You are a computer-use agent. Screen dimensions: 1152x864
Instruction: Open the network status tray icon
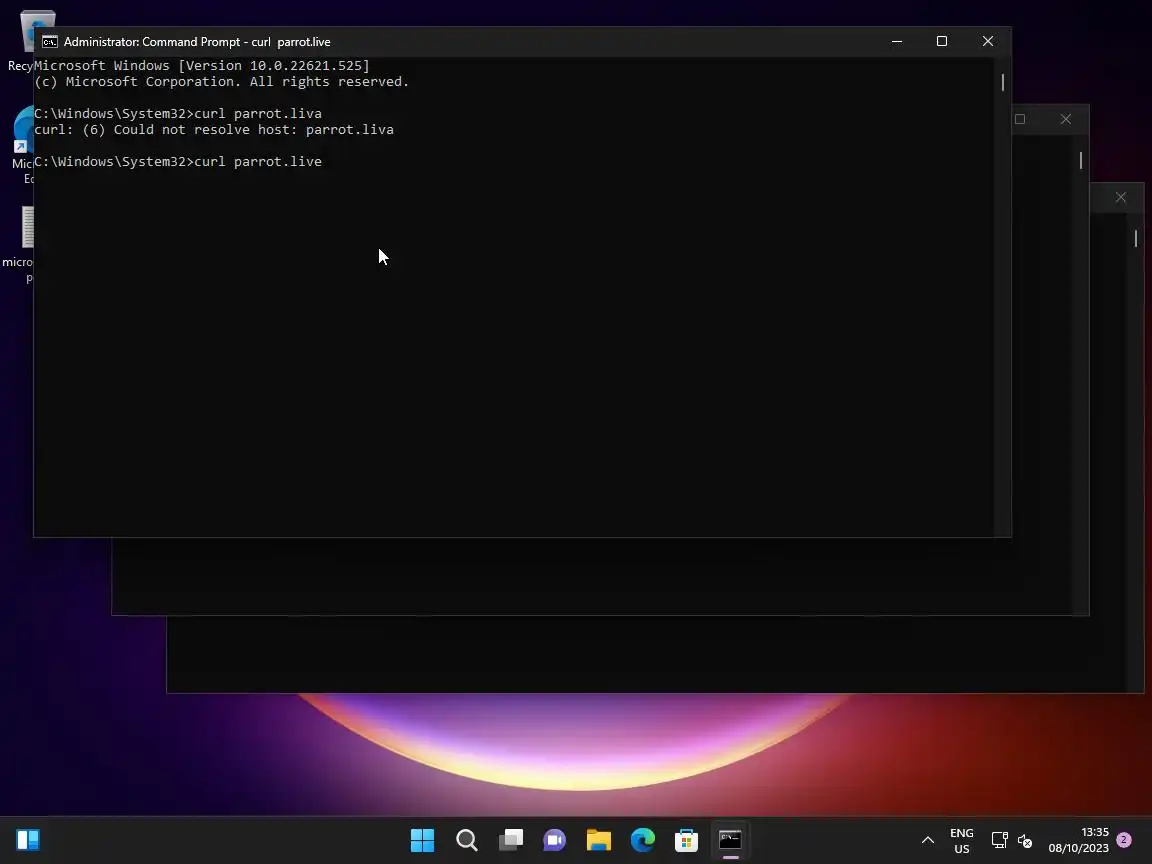(x=999, y=840)
